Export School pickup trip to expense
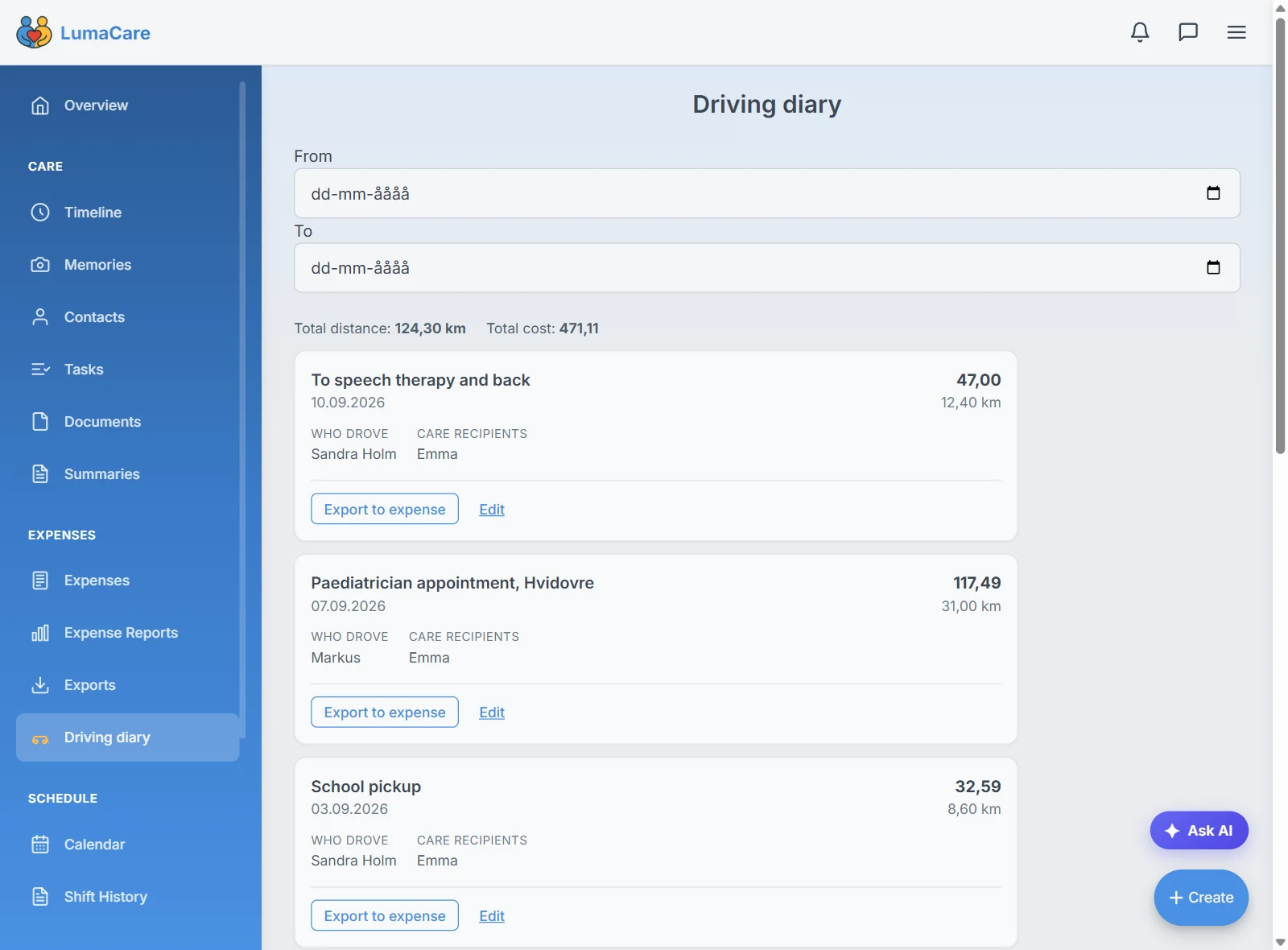The width and height of the screenshot is (1288, 950). (x=385, y=915)
